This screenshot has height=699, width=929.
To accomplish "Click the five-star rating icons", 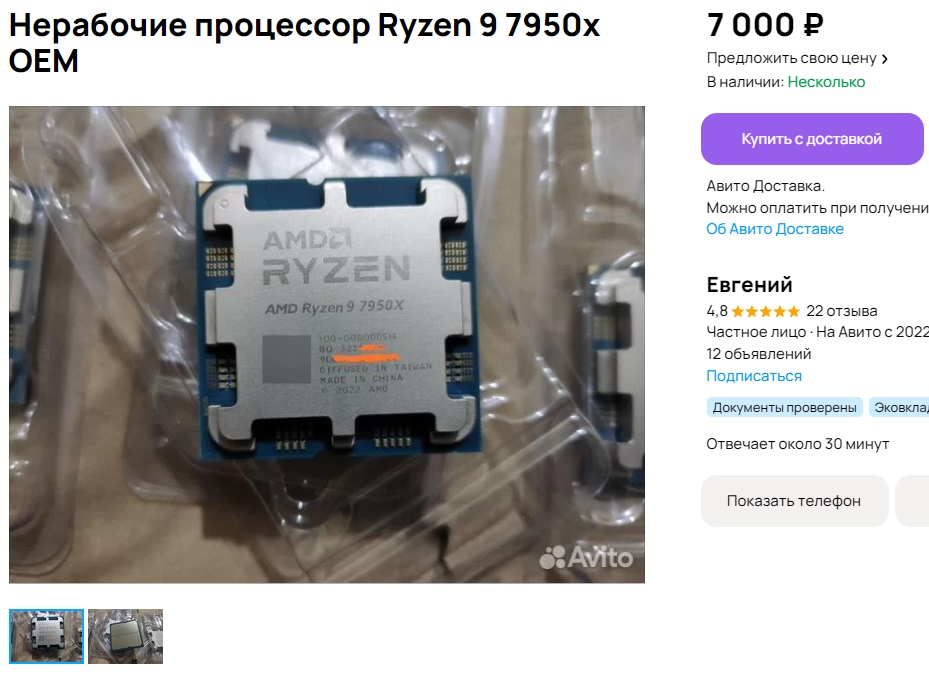I will 765,311.
